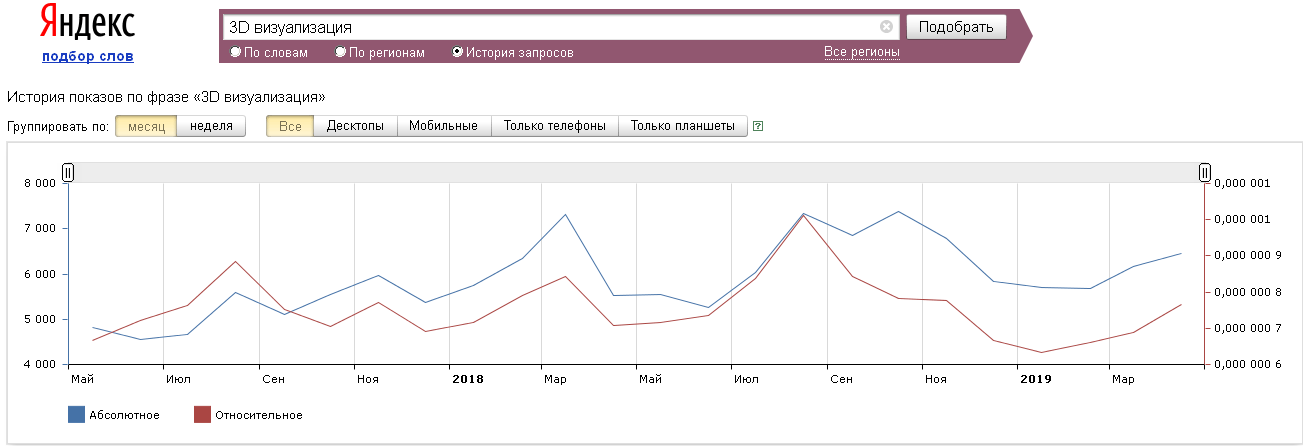This screenshot has height=446, width=1303.
Task: Select the «По словам» radio option
Action: tap(236, 52)
